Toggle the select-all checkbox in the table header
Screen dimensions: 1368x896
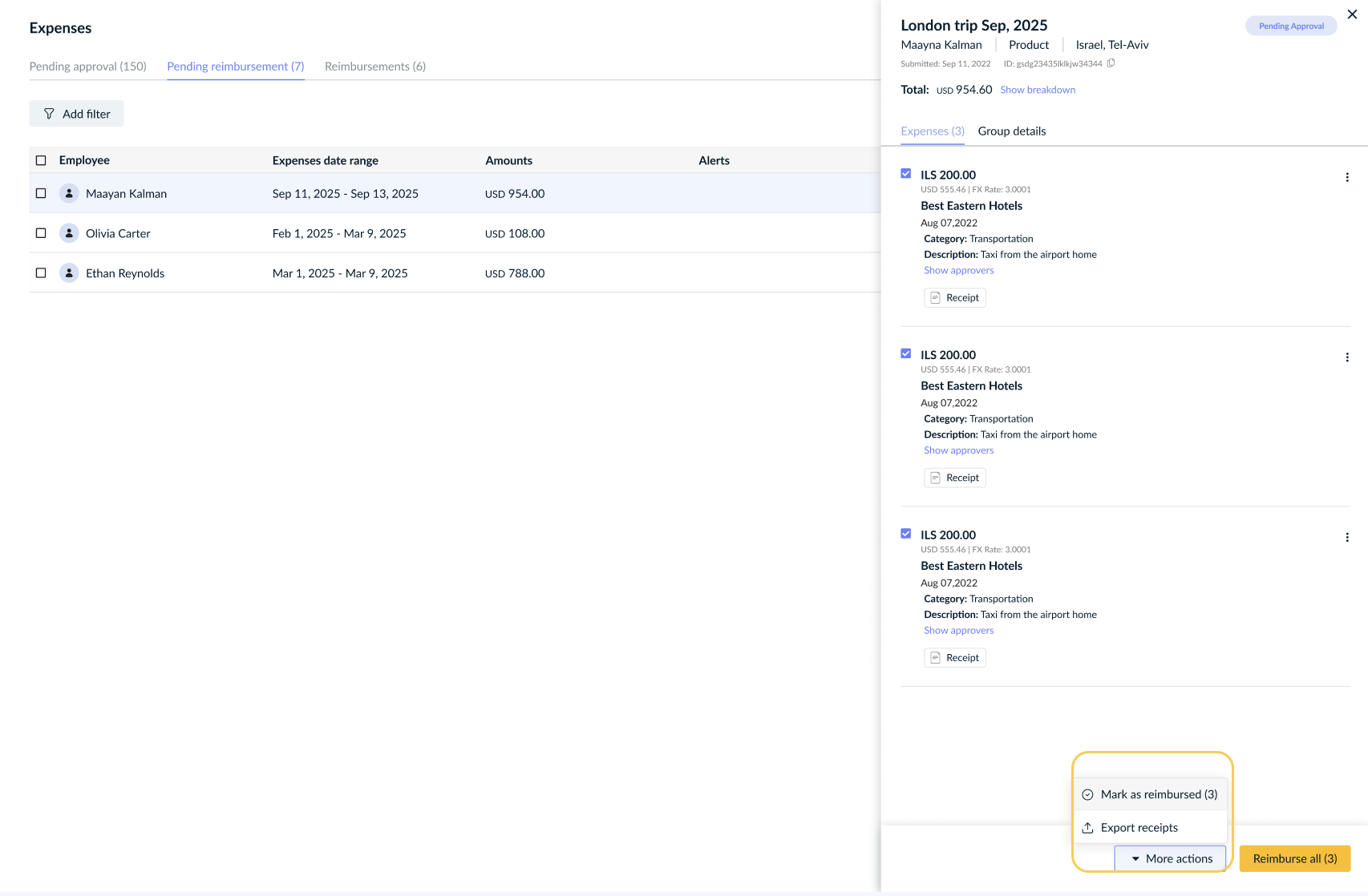click(x=41, y=160)
